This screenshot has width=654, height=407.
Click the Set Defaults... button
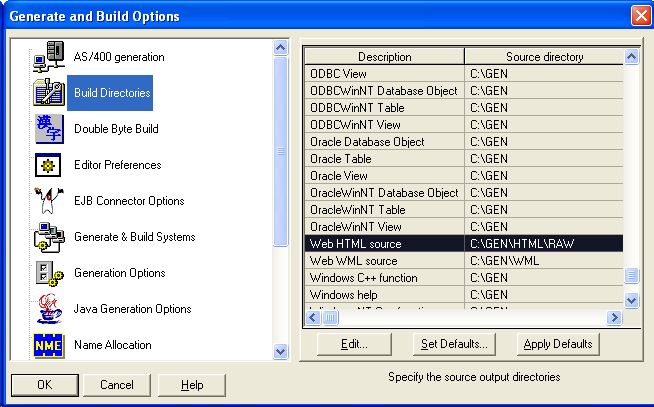click(x=454, y=344)
